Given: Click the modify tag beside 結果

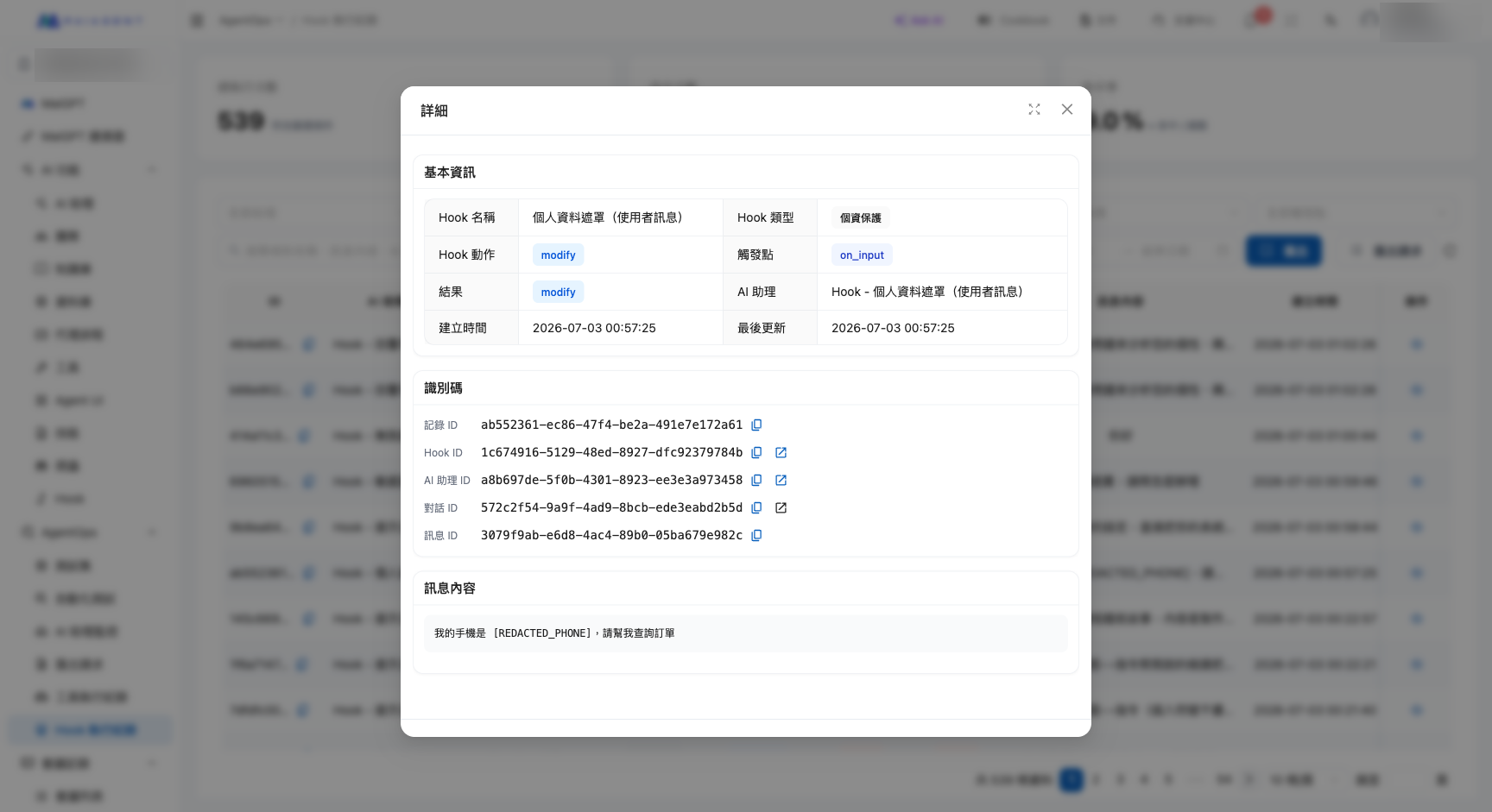Looking at the screenshot, I should pos(558,292).
